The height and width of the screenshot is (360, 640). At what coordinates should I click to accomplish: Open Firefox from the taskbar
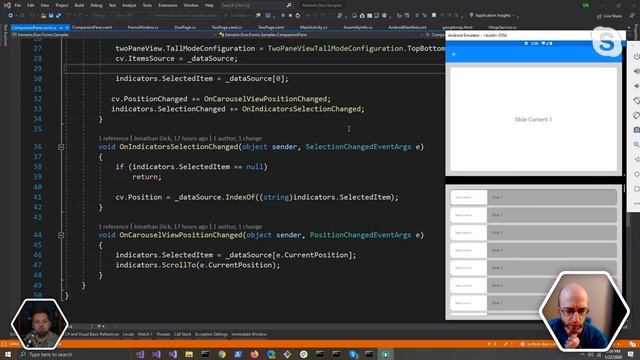click(254, 354)
